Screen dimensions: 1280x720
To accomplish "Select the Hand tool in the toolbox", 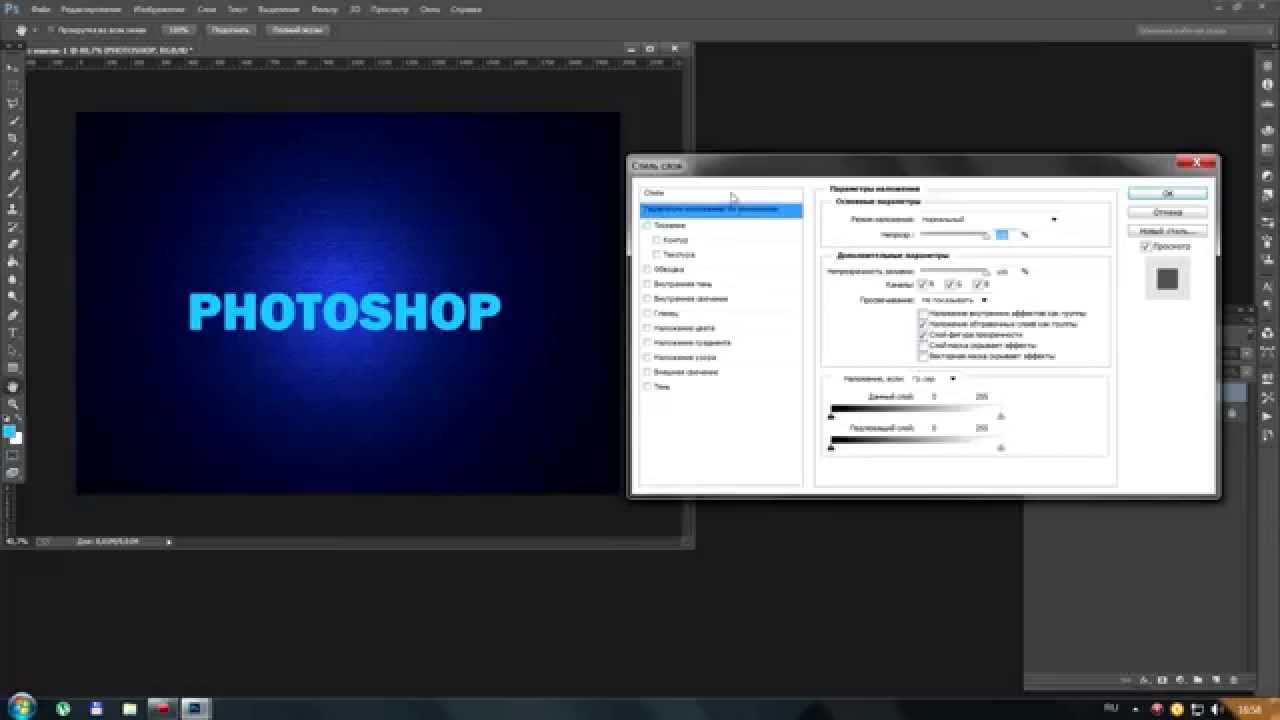I will (13, 386).
